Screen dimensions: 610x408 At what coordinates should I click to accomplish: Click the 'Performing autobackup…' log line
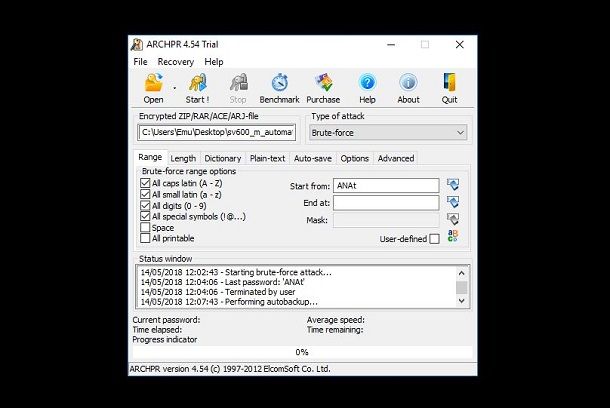point(229,302)
